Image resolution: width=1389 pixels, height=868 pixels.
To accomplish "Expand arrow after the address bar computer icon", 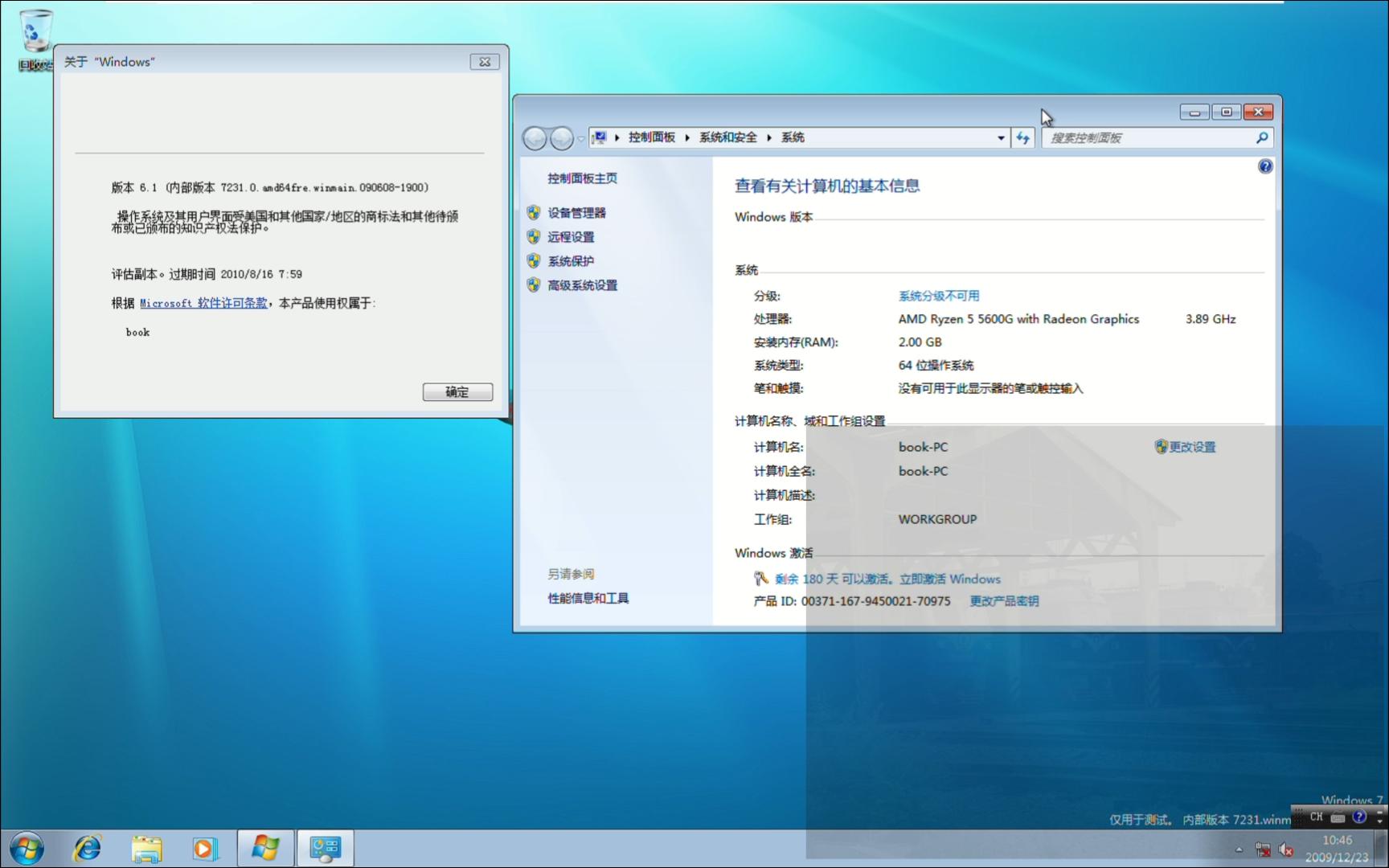I will click(617, 138).
